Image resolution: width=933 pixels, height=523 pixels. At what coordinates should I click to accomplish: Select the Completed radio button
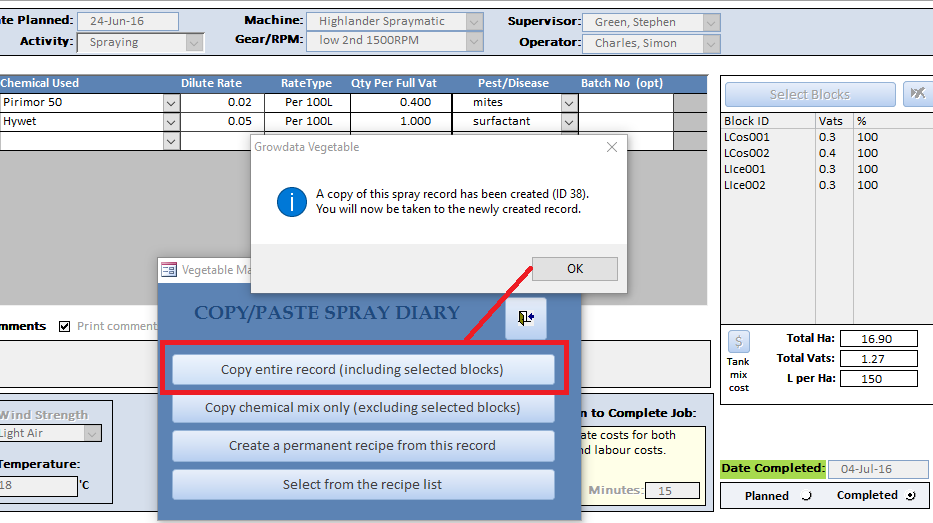point(909,496)
